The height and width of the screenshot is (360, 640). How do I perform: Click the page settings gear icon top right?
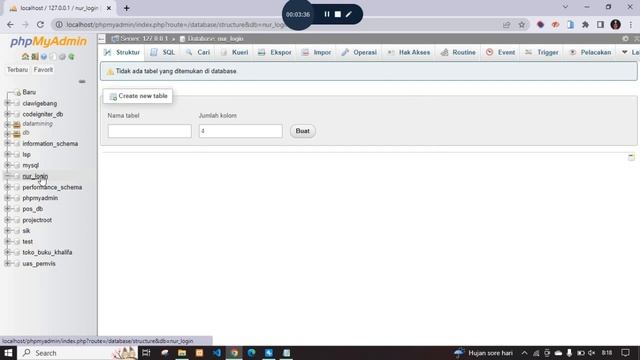tap(625, 38)
